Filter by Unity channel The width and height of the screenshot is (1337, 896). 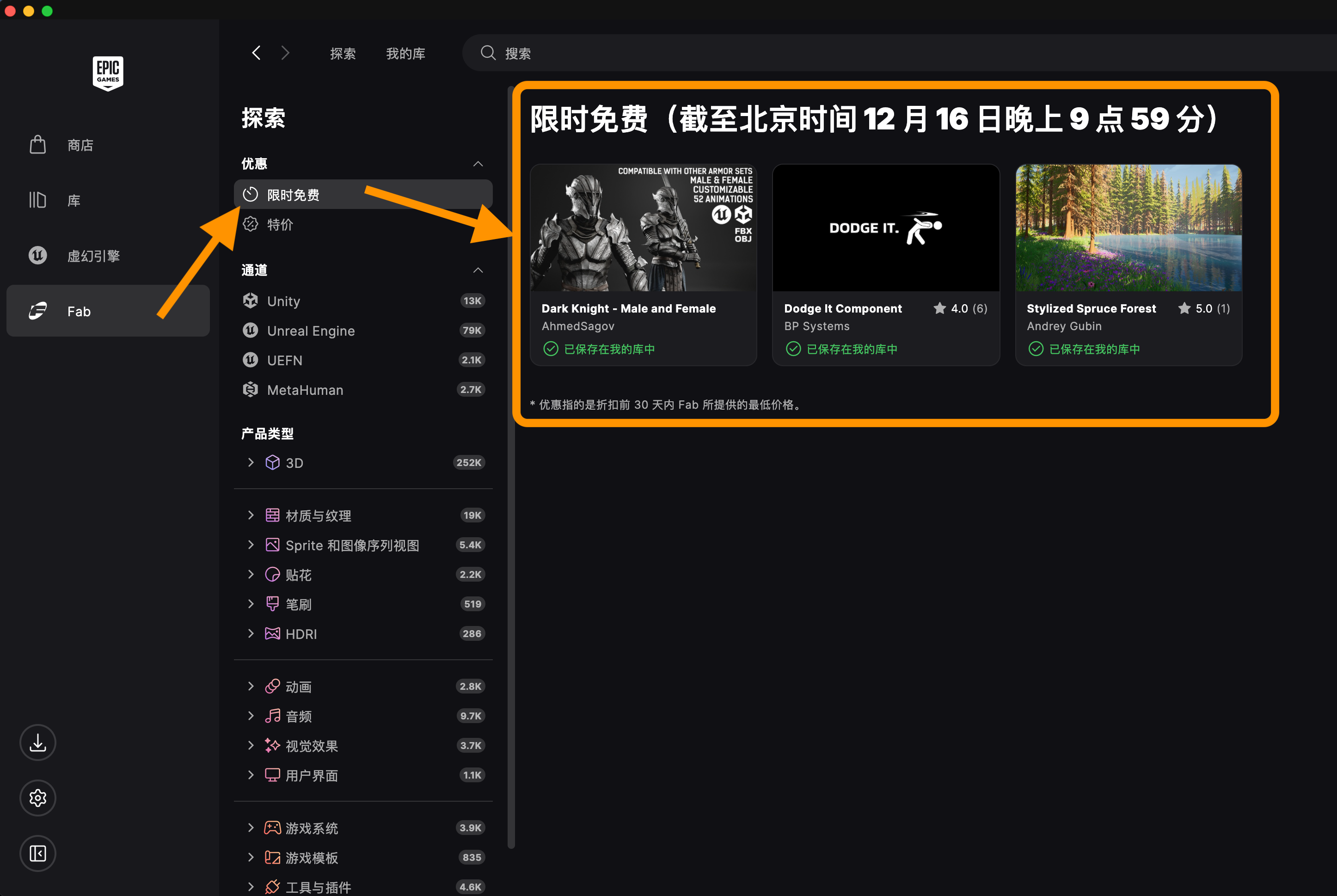click(x=283, y=301)
